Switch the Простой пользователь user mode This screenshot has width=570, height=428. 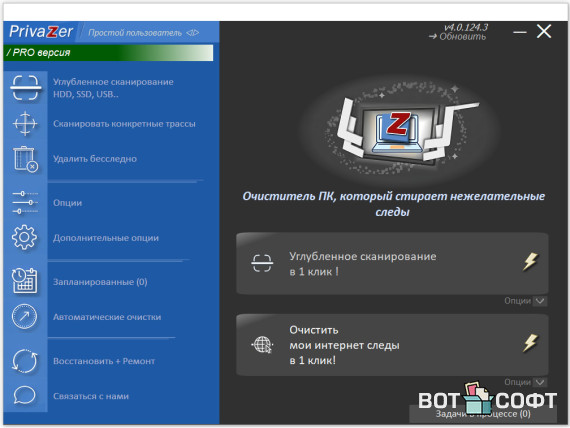(x=144, y=33)
